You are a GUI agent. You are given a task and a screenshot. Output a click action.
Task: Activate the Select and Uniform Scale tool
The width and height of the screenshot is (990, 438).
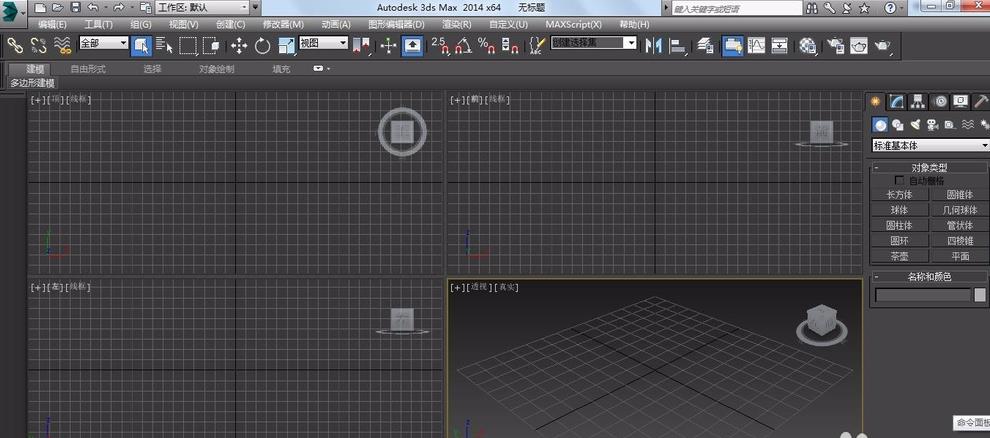[x=287, y=45]
